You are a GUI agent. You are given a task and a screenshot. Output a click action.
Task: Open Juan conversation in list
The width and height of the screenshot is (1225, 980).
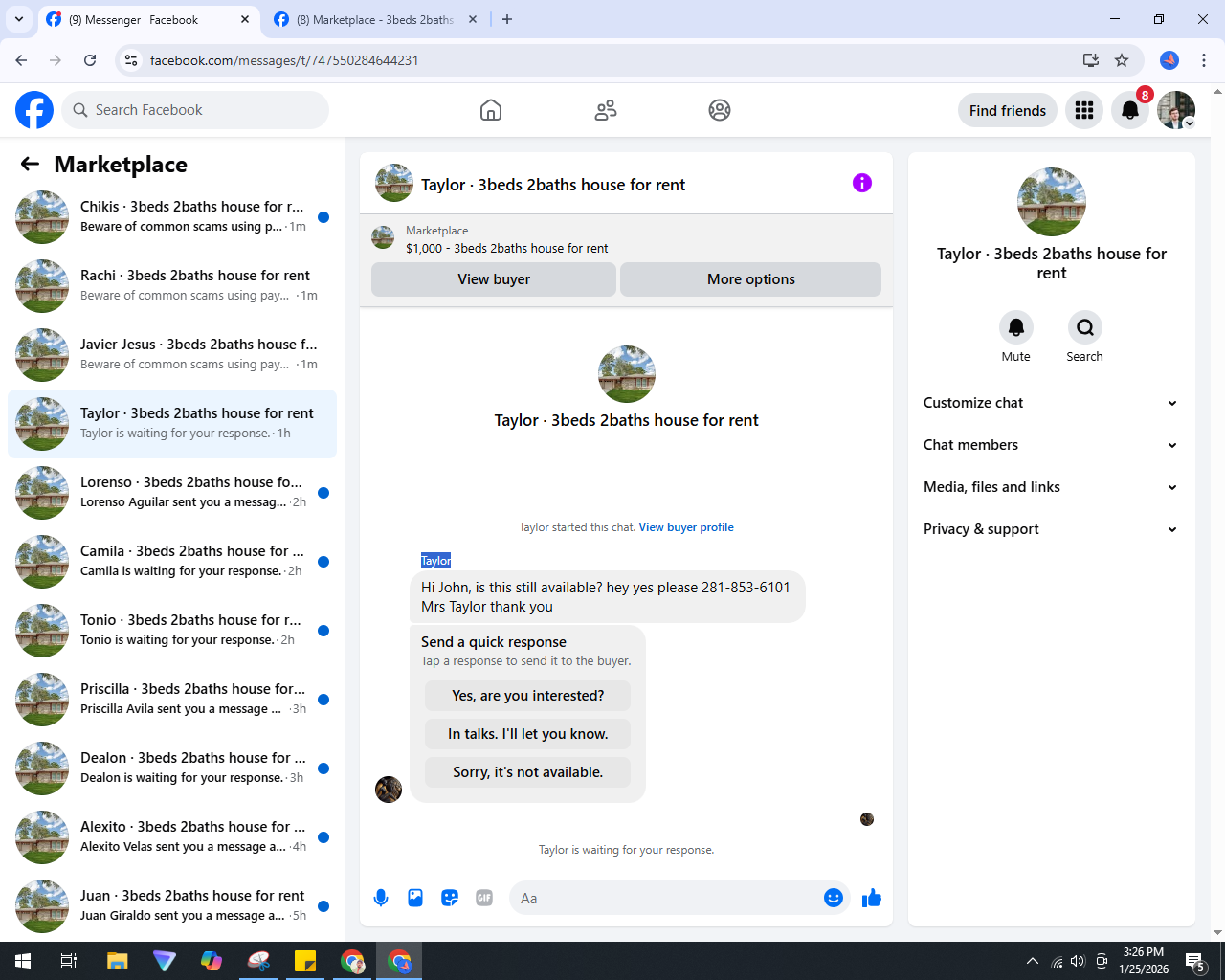pyautogui.click(x=172, y=906)
